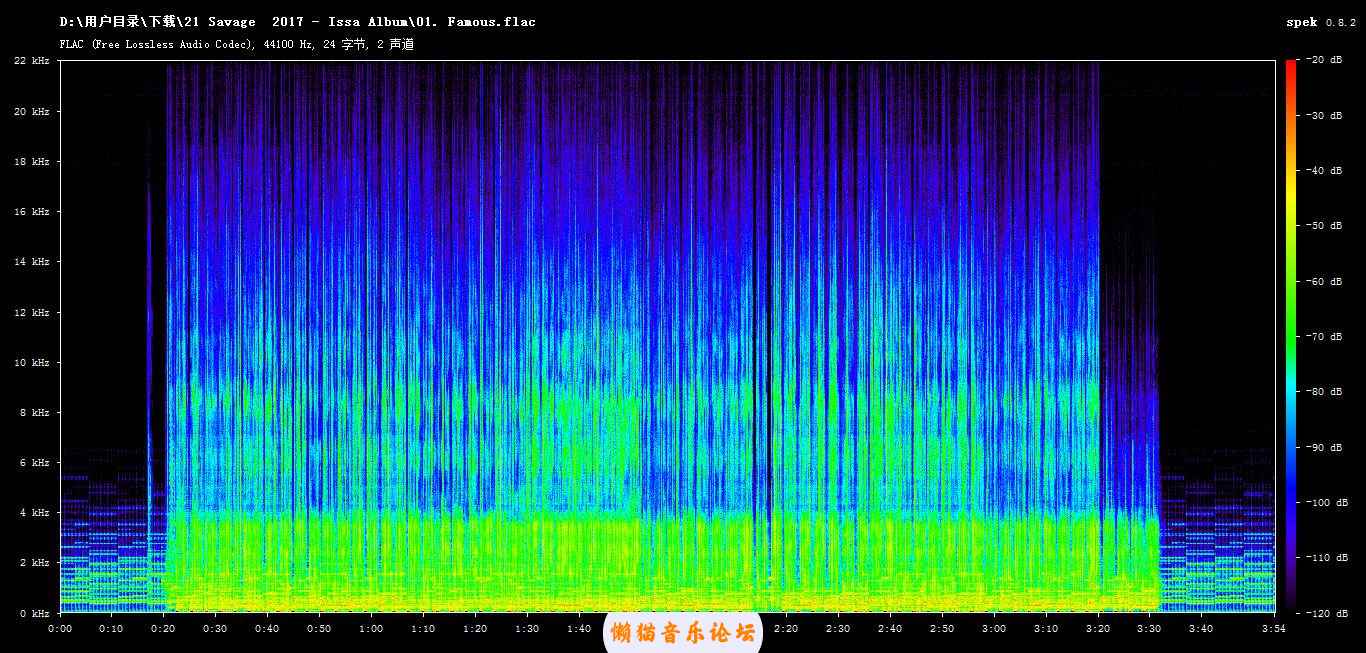Click the 0:00 time axis label

coord(59,628)
